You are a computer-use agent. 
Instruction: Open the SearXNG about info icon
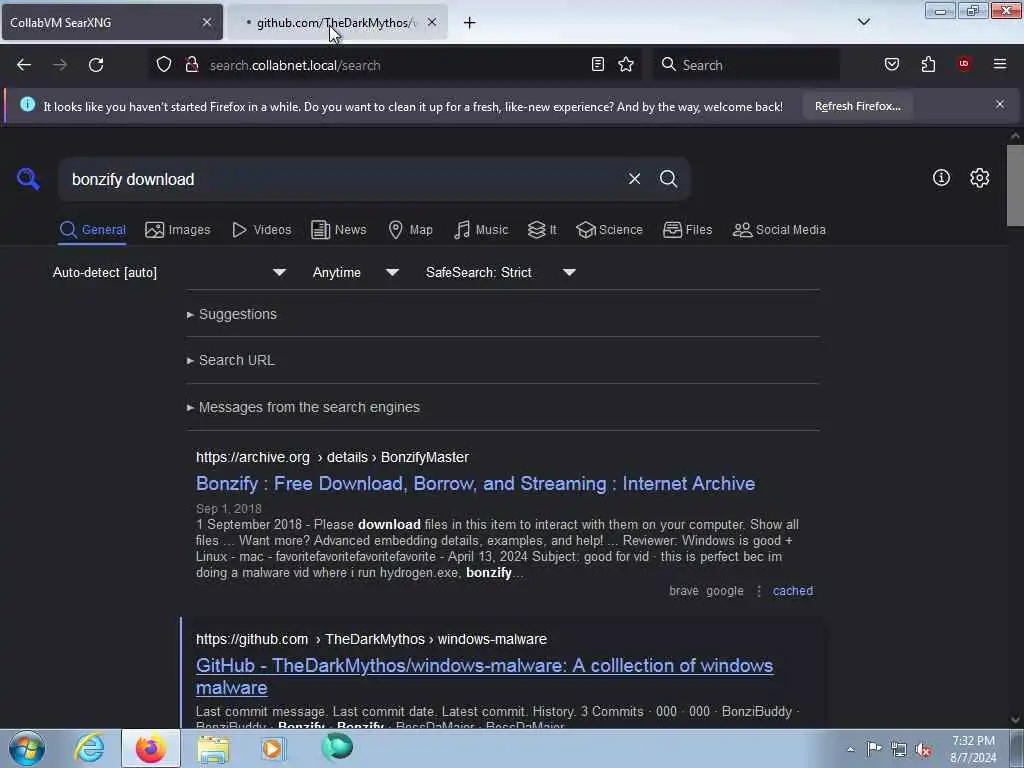pyautogui.click(x=941, y=178)
